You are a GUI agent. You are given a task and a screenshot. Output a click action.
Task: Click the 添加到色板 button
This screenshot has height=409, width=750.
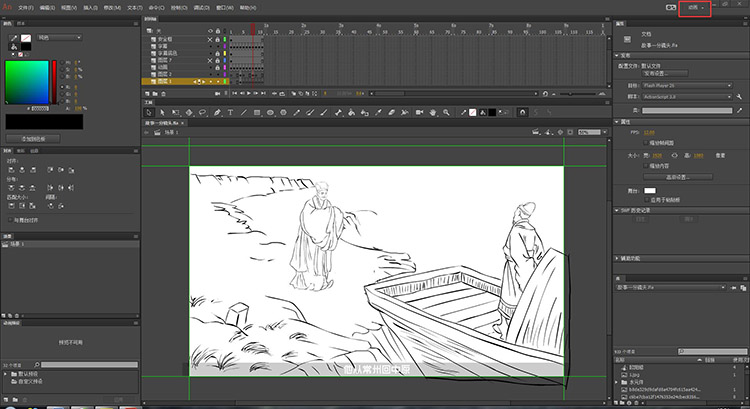pos(33,139)
